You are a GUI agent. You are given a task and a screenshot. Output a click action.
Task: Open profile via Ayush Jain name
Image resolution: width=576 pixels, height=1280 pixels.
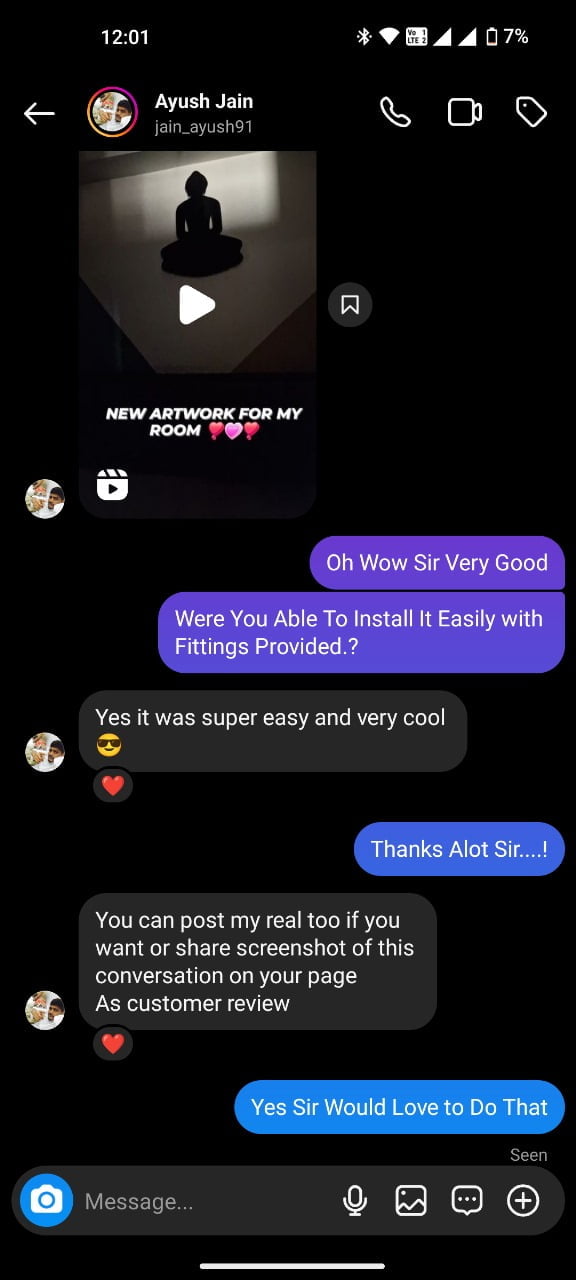coord(204,101)
